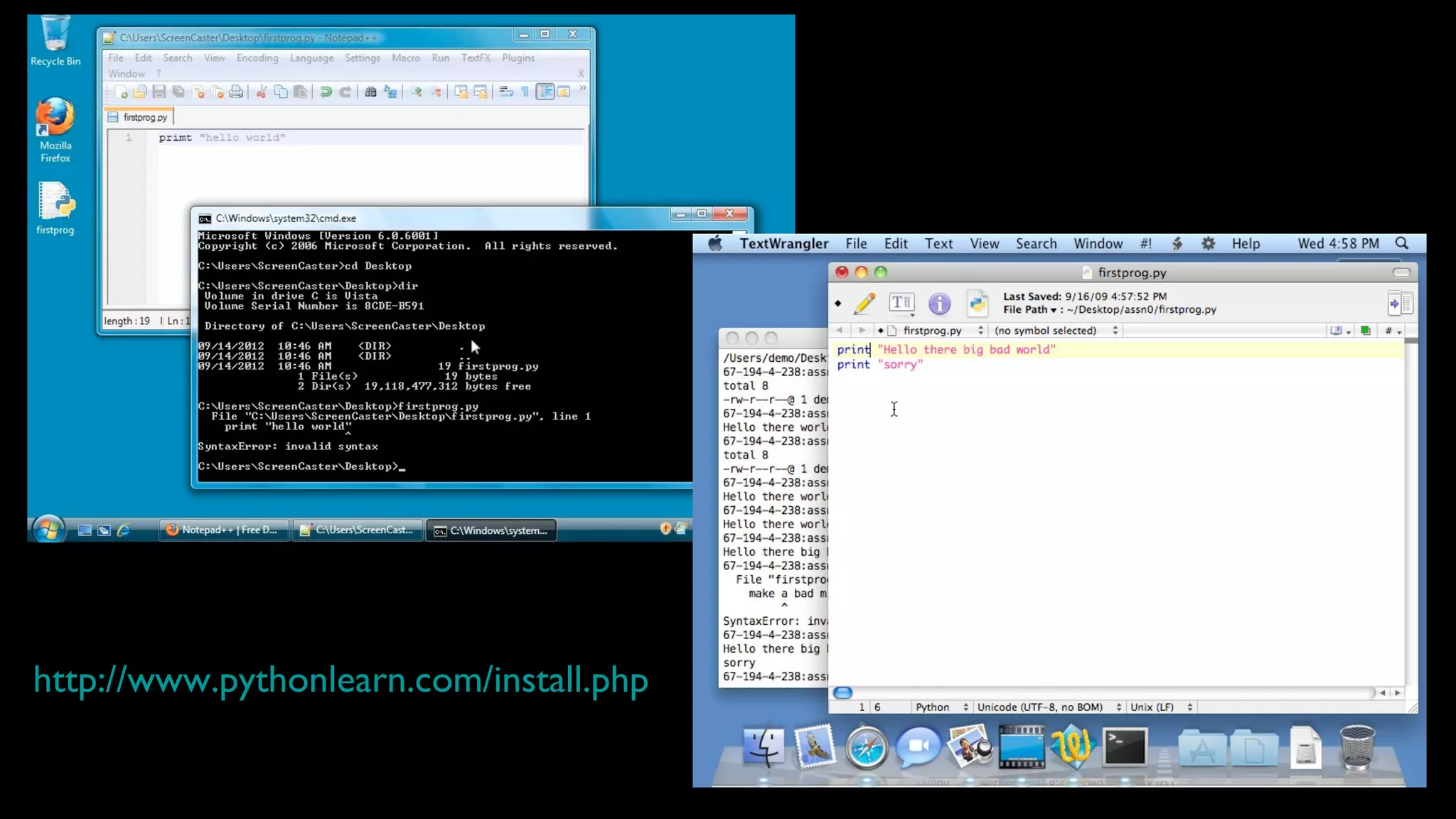1456x819 pixels.
Task: Click the Recycle Bin desktop icon
Action: (x=55, y=41)
